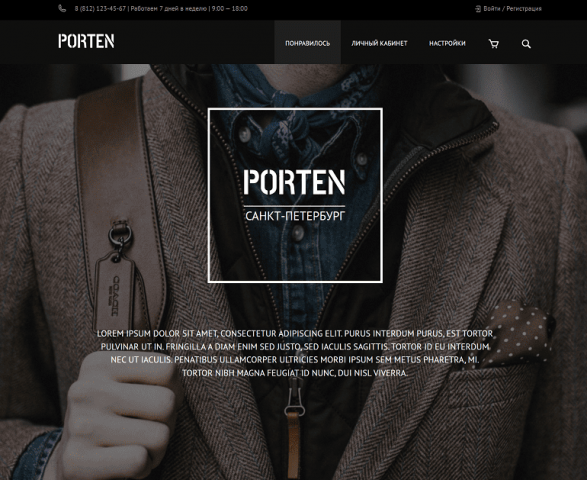Click the 'Работаем 7 дней в неделю' text
The height and width of the screenshot is (480, 587).
pyautogui.click(x=169, y=9)
